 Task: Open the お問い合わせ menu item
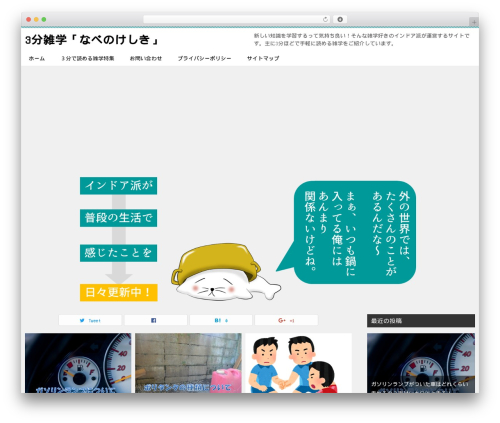tap(146, 58)
